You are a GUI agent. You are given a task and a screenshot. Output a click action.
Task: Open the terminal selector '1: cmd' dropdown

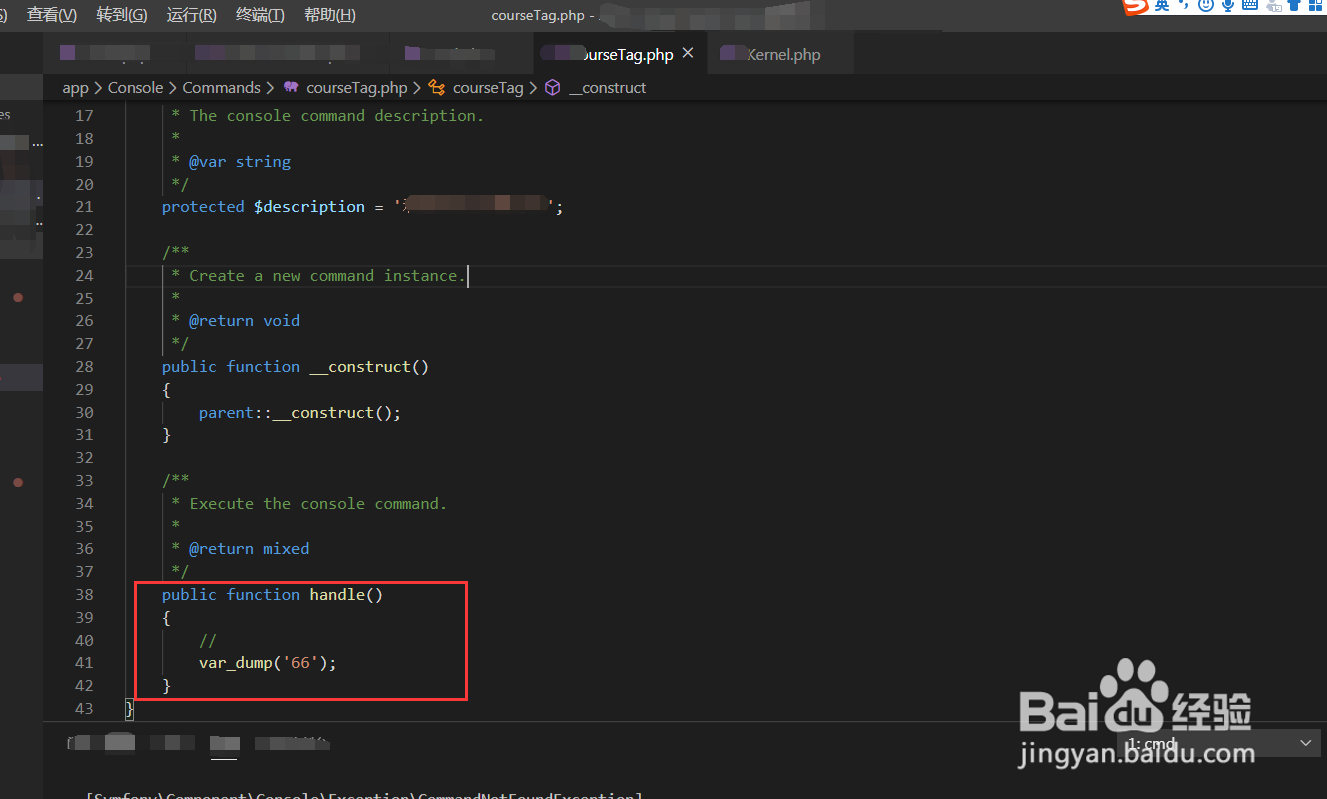coord(1220,743)
